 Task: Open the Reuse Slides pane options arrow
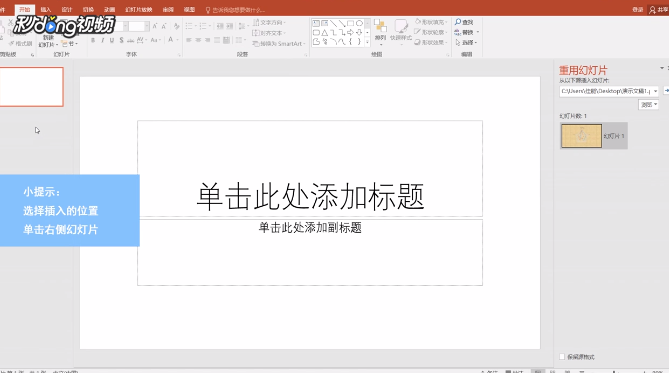coord(662,68)
